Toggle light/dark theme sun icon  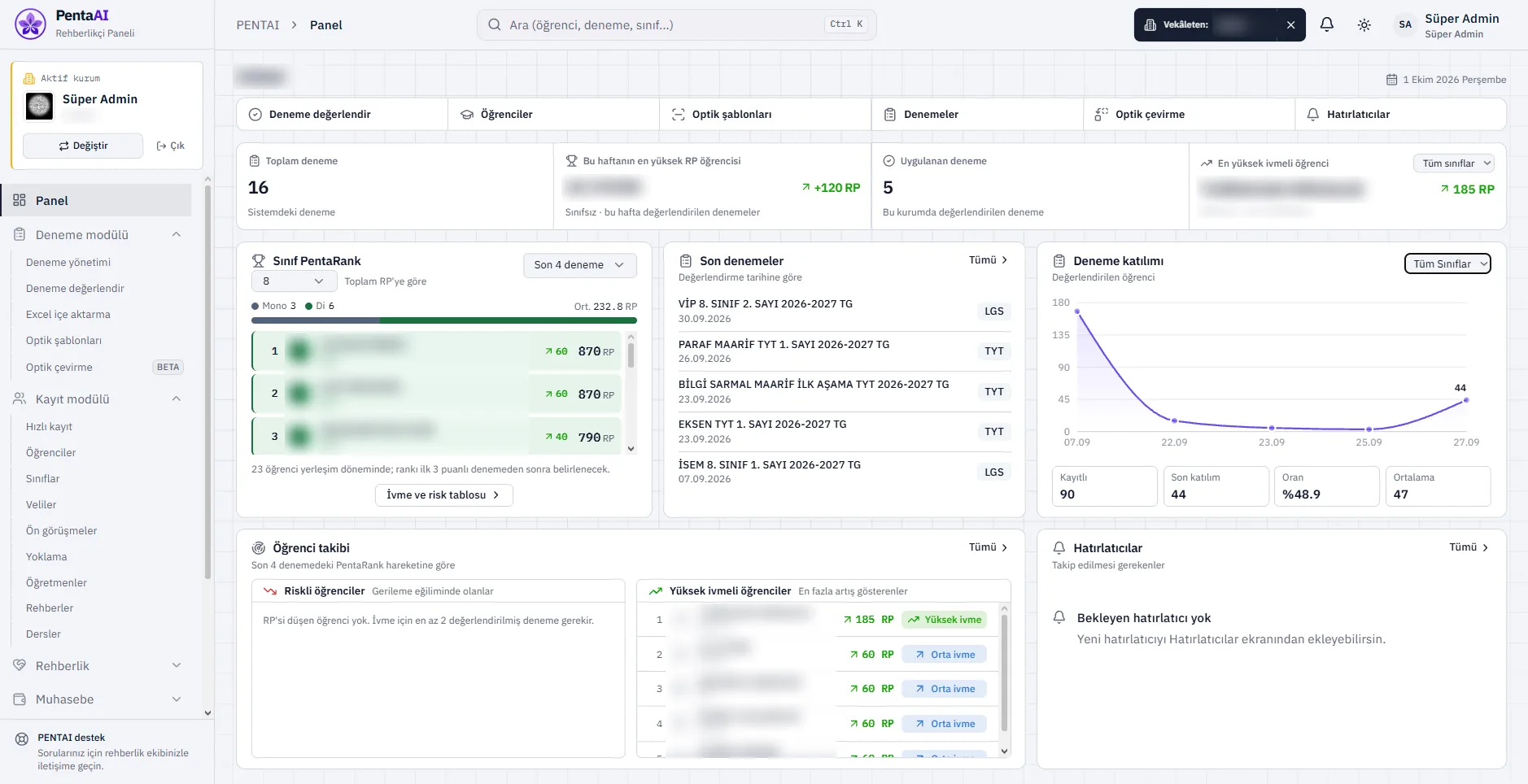(1364, 25)
